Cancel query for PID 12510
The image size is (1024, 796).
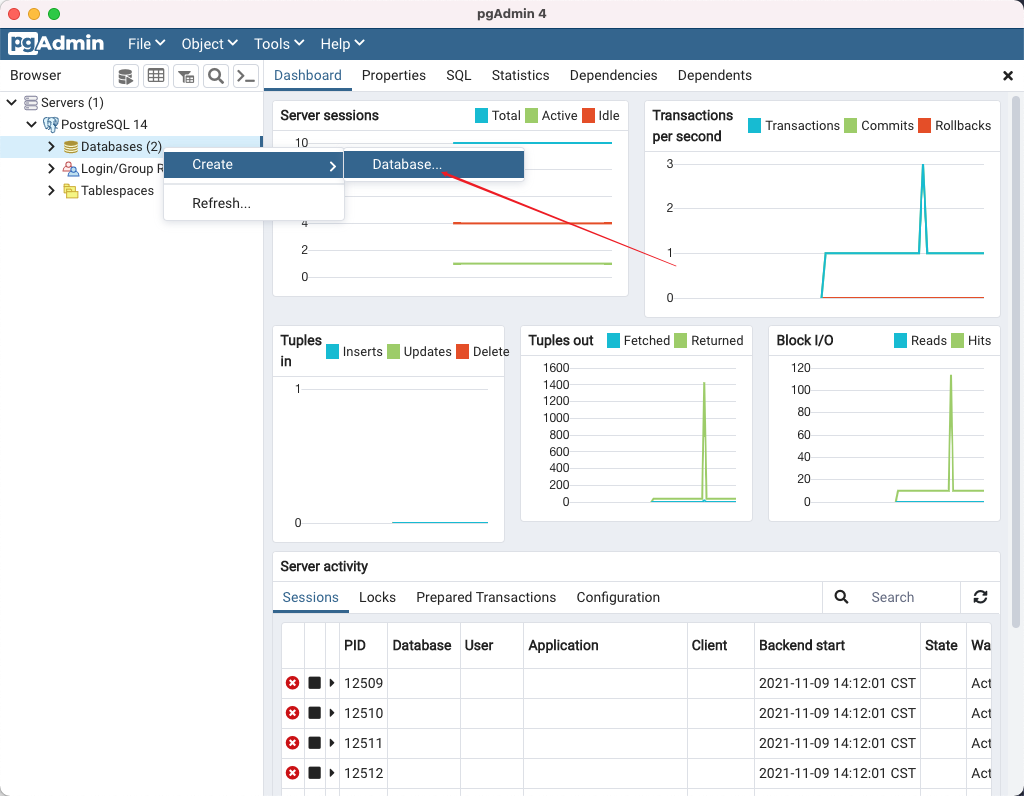314,713
